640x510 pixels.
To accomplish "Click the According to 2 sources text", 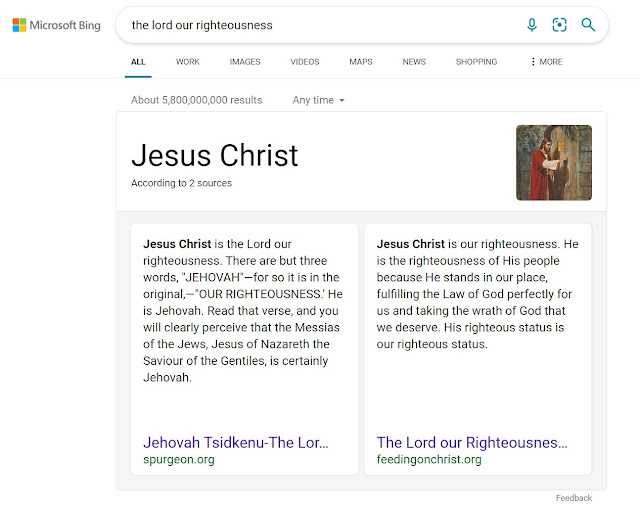I will coord(181,183).
